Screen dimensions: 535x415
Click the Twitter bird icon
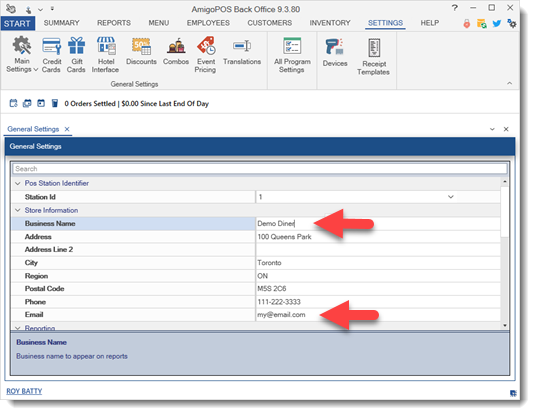click(497, 23)
